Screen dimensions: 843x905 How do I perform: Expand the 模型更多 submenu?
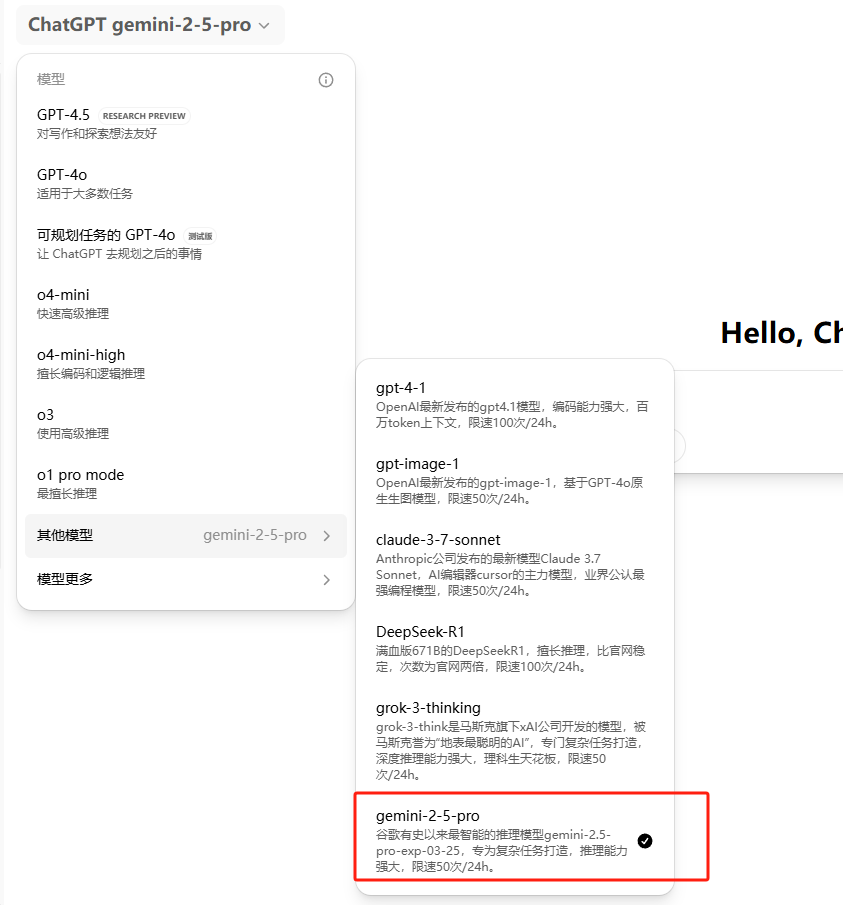(x=186, y=579)
